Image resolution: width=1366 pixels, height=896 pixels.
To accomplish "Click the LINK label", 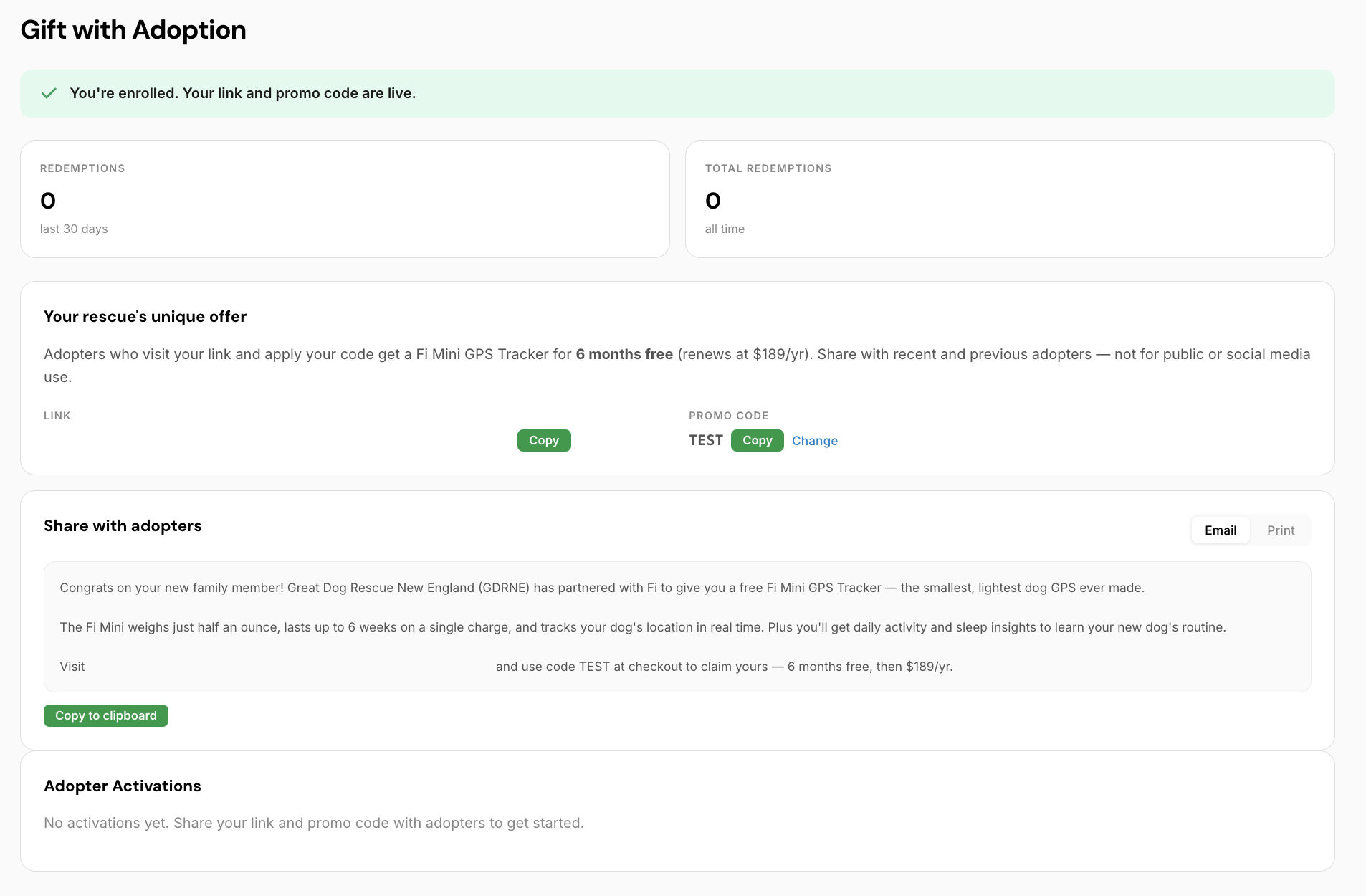I will click(x=57, y=416).
